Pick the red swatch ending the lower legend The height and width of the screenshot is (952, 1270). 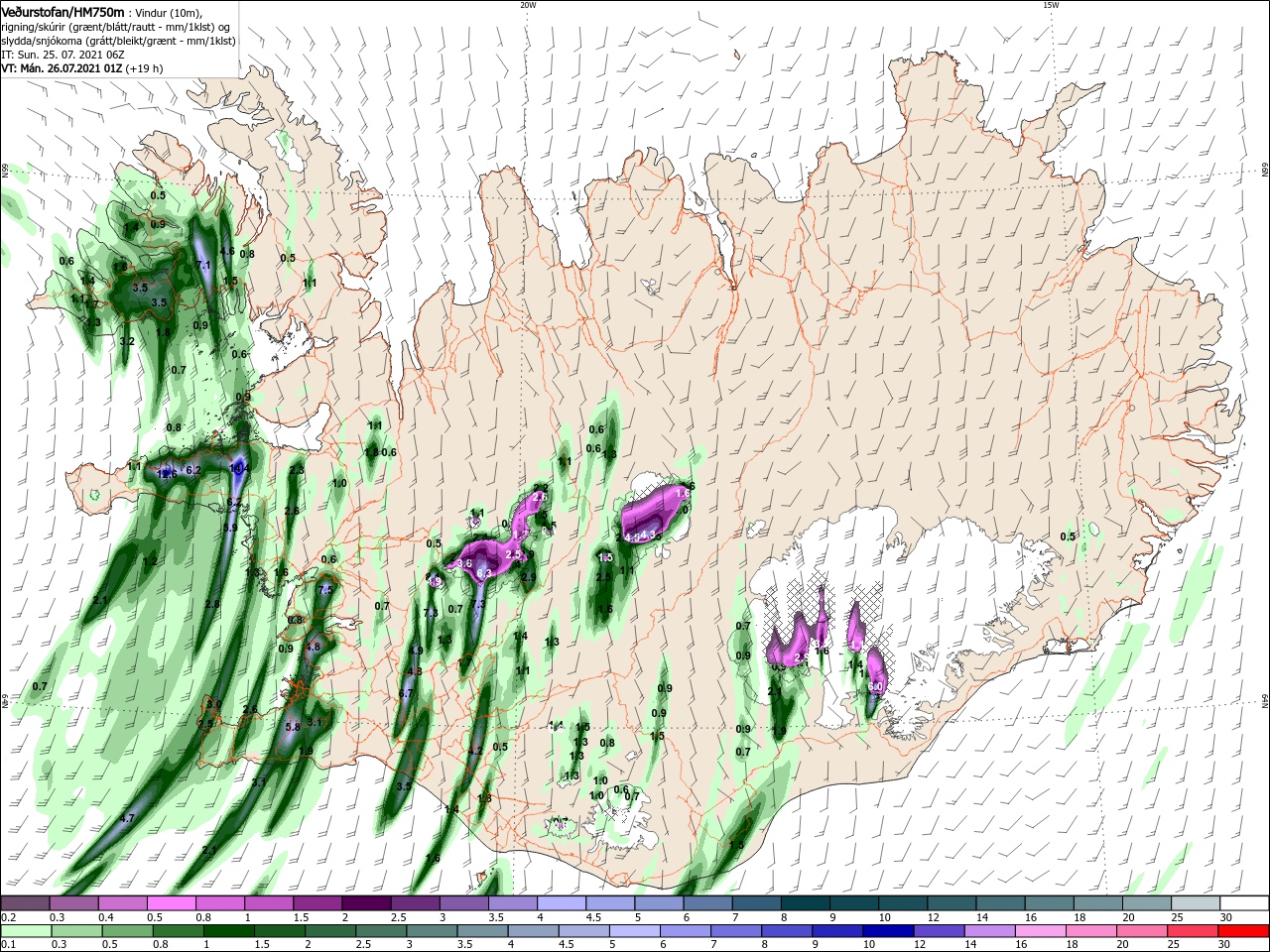click(1244, 931)
